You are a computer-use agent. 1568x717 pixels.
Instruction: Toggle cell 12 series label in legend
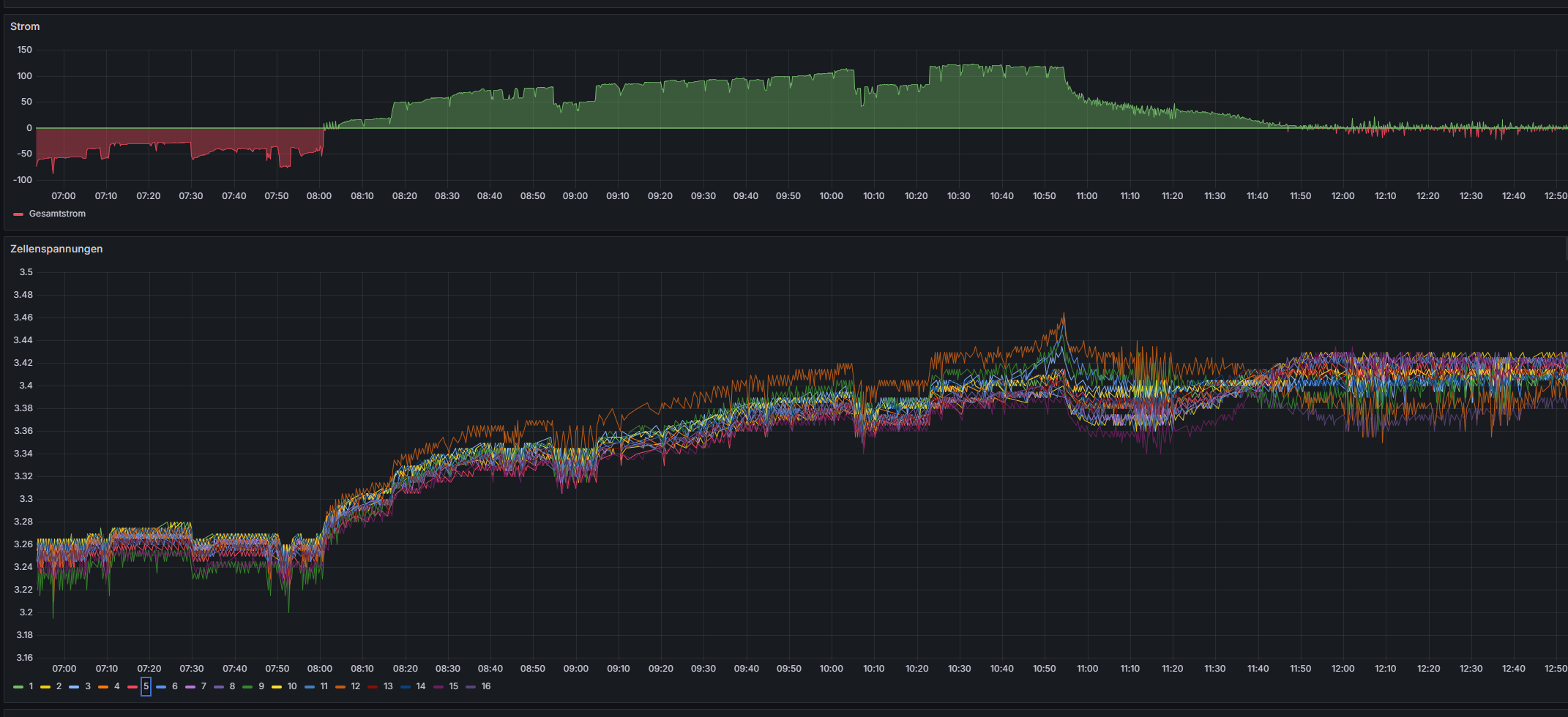(356, 686)
